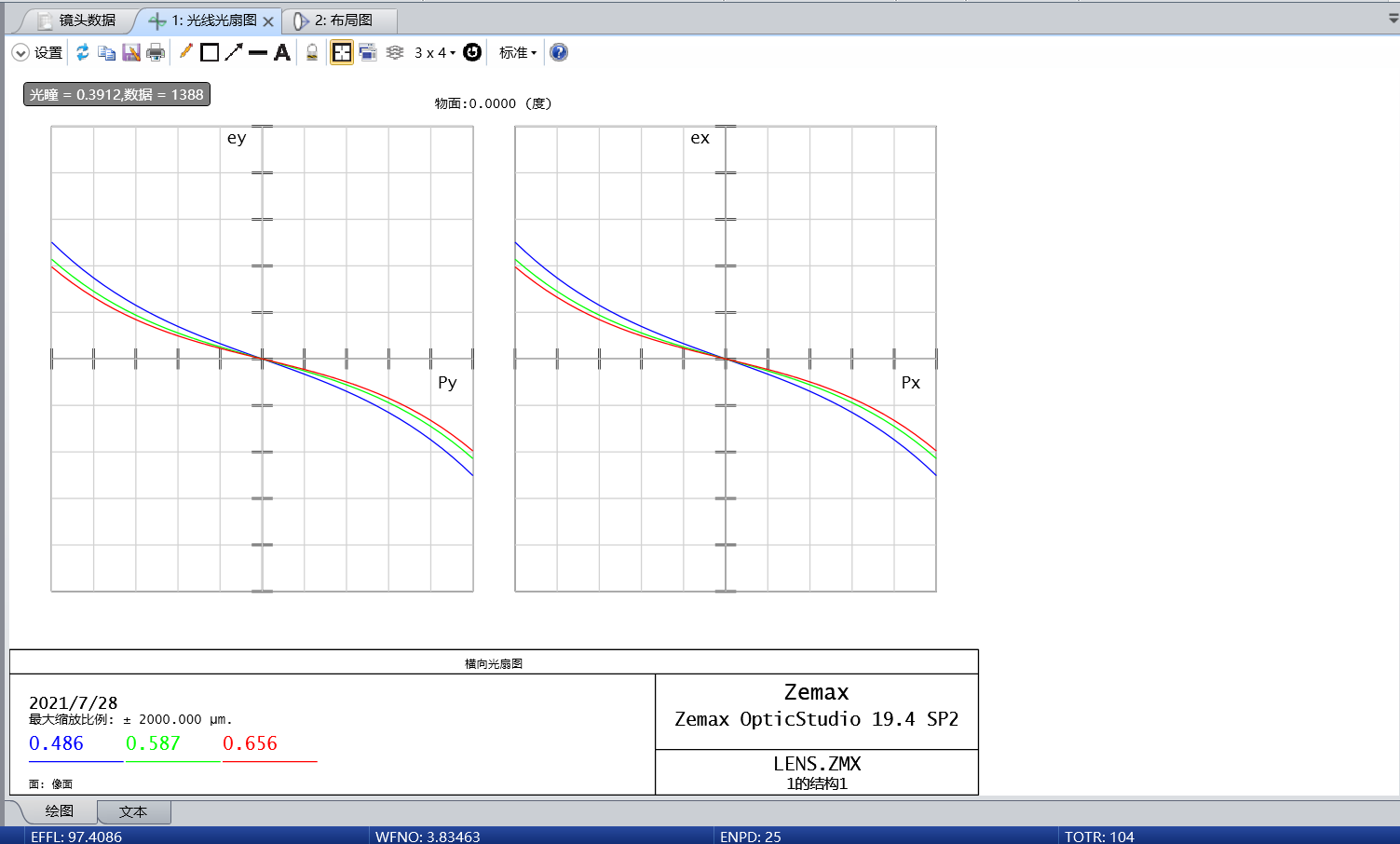Click the print icon
Viewport: 1400px width, 844px height.
coord(156,53)
